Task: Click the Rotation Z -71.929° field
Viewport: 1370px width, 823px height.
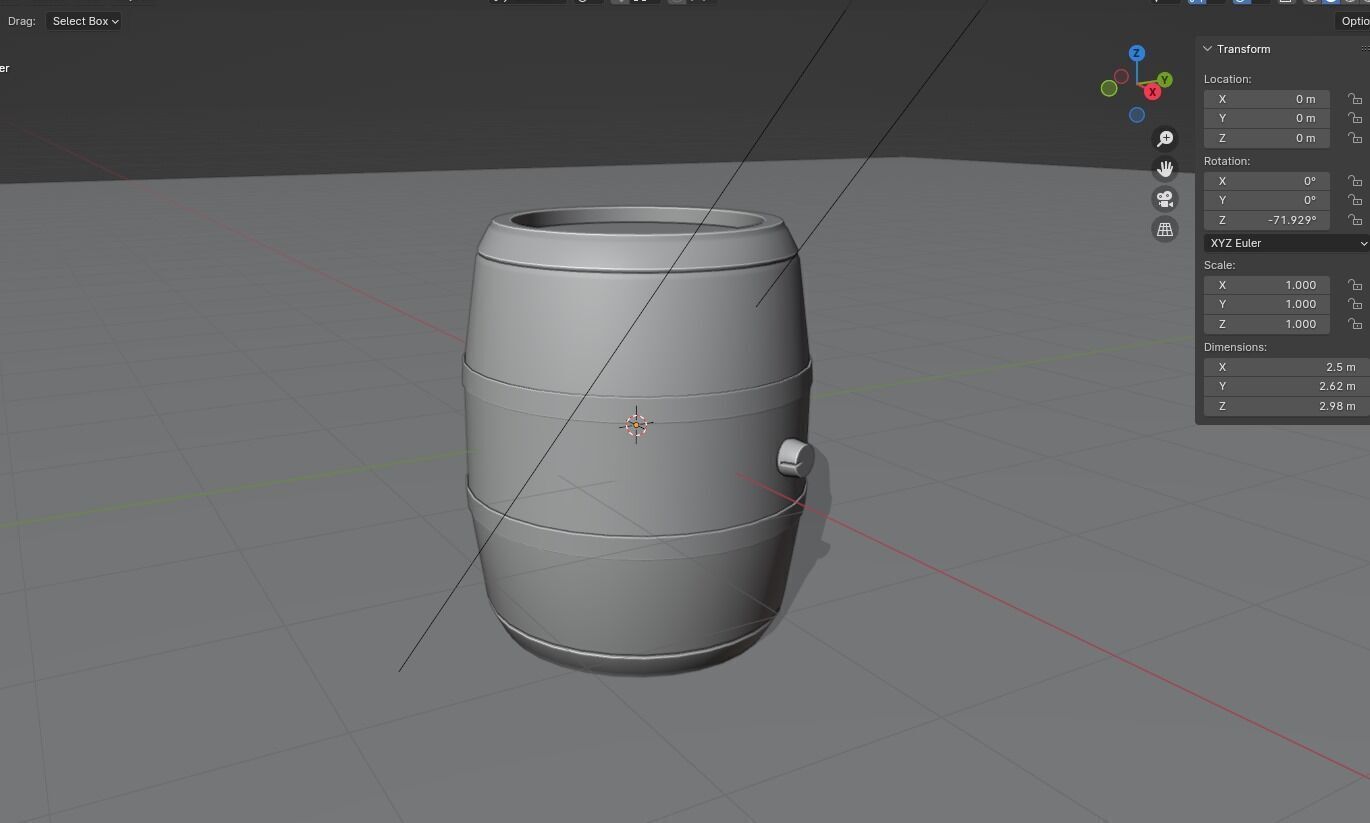Action: coord(1267,220)
